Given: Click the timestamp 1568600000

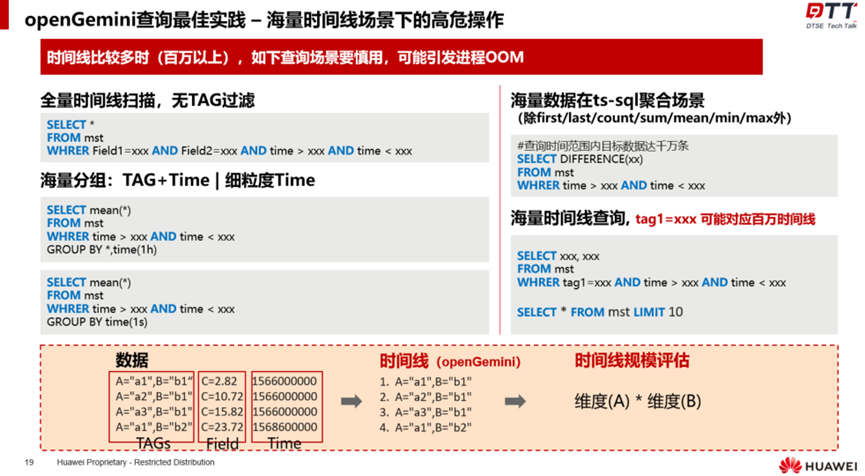Looking at the screenshot, I should [x=285, y=427].
